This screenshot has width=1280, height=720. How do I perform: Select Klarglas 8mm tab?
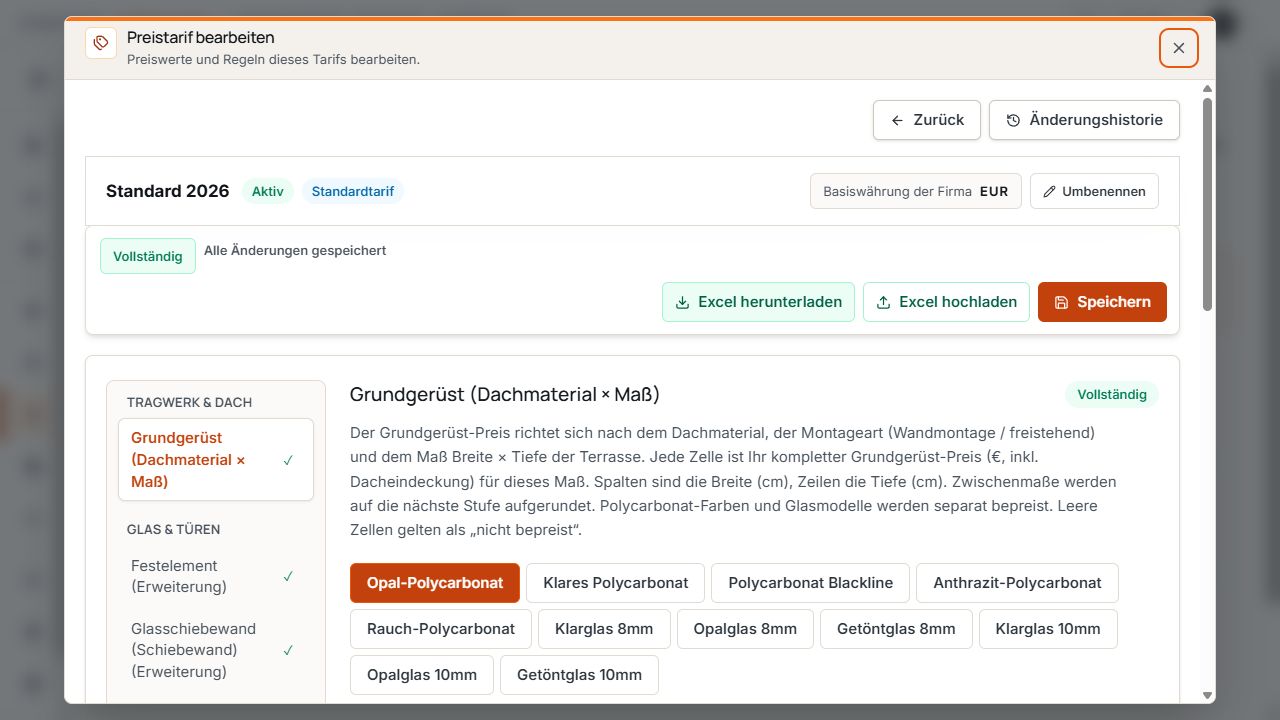(604, 629)
